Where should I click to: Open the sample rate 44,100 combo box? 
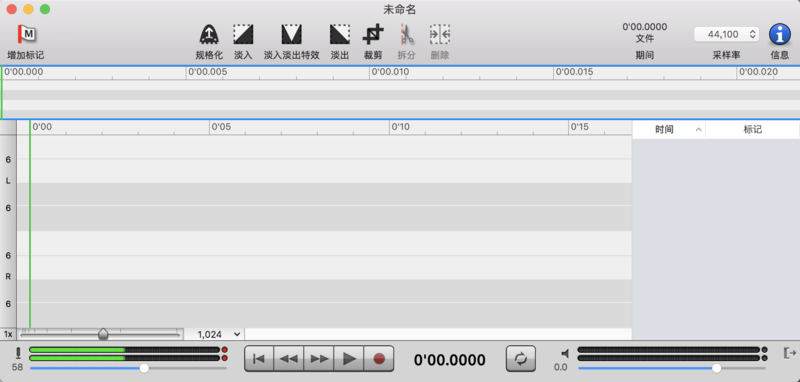pos(727,35)
